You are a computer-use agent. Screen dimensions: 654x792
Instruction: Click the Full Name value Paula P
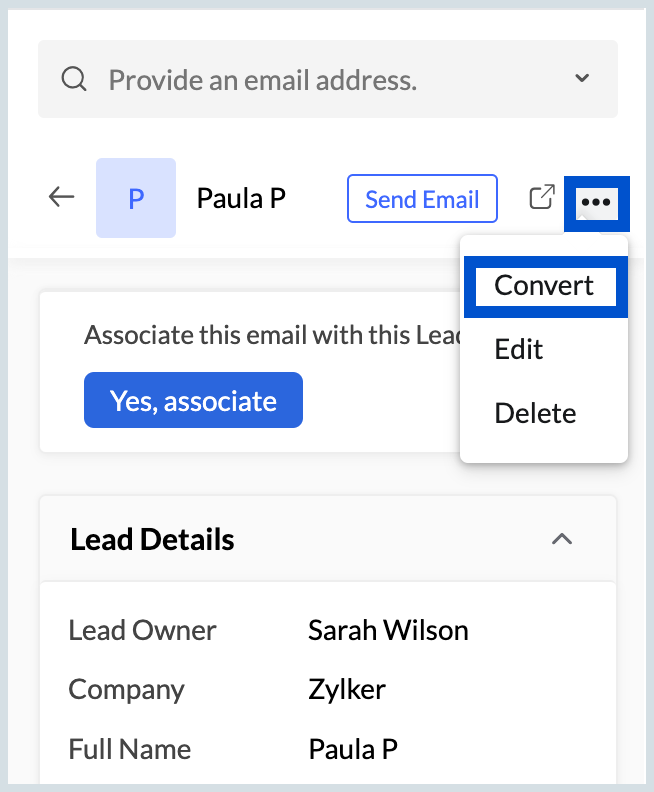(353, 749)
